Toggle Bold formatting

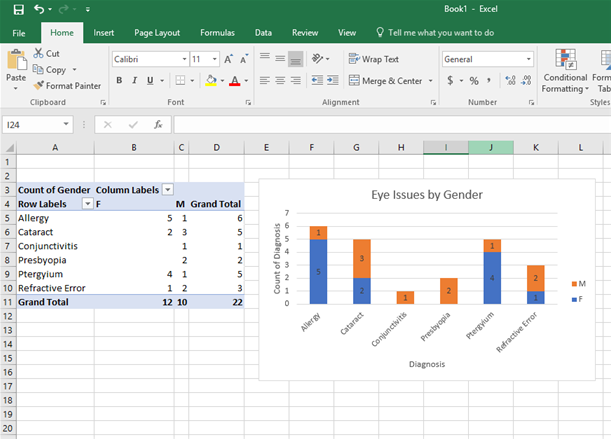pyautogui.click(x=119, y=81)
